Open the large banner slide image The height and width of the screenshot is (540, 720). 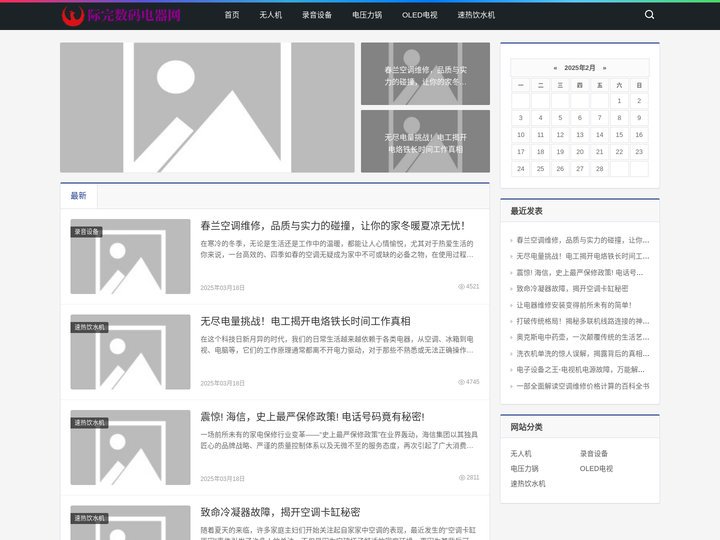207,107
